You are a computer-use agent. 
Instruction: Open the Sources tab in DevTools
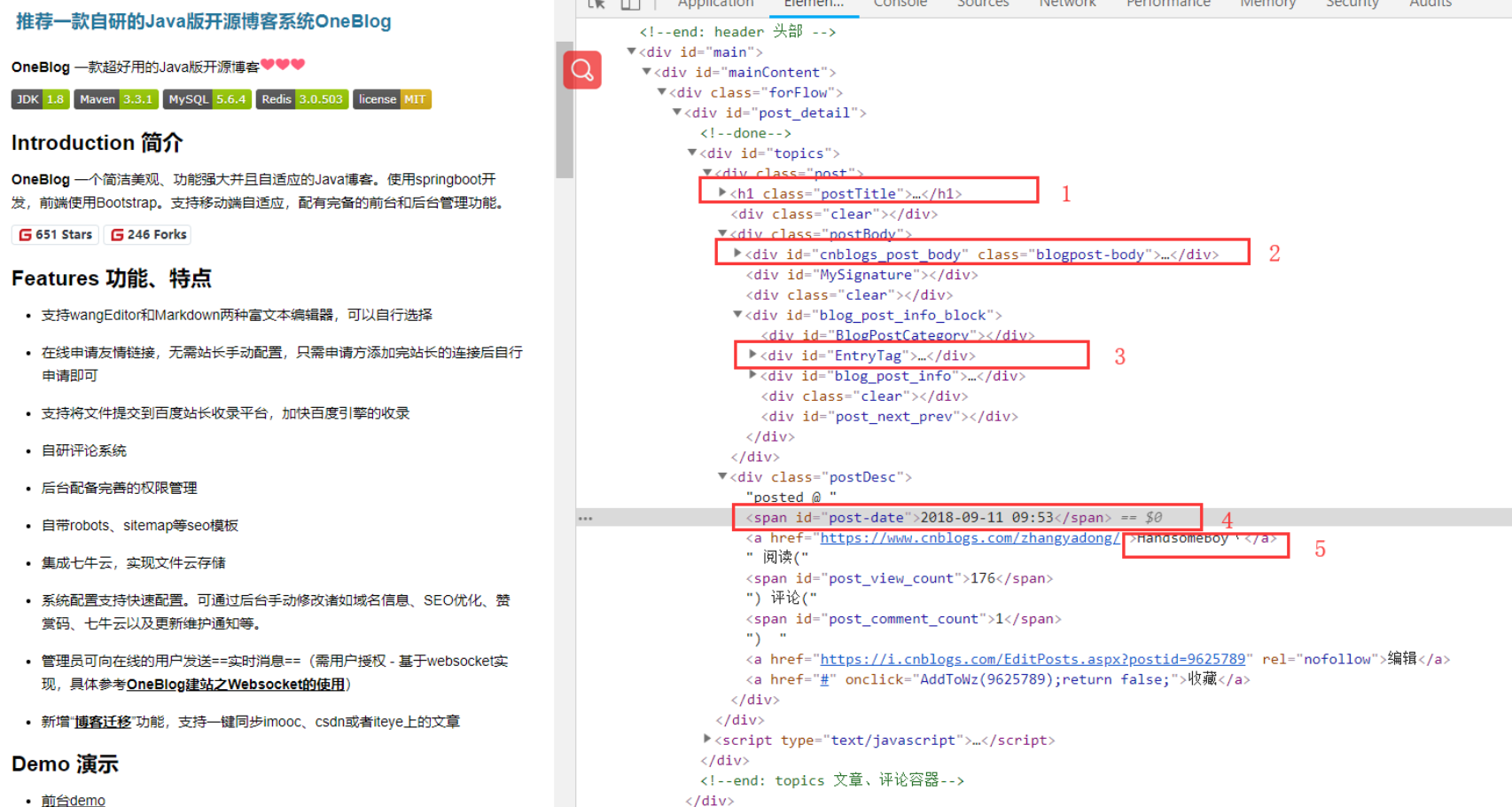pyautogui.click(x=983, y=4)
